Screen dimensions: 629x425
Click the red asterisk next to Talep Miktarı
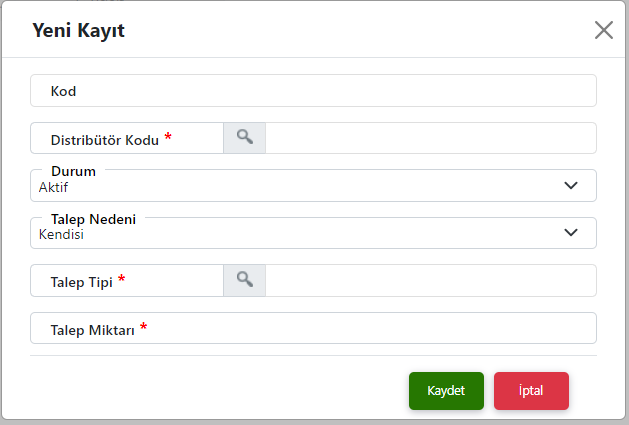[144, 327]
